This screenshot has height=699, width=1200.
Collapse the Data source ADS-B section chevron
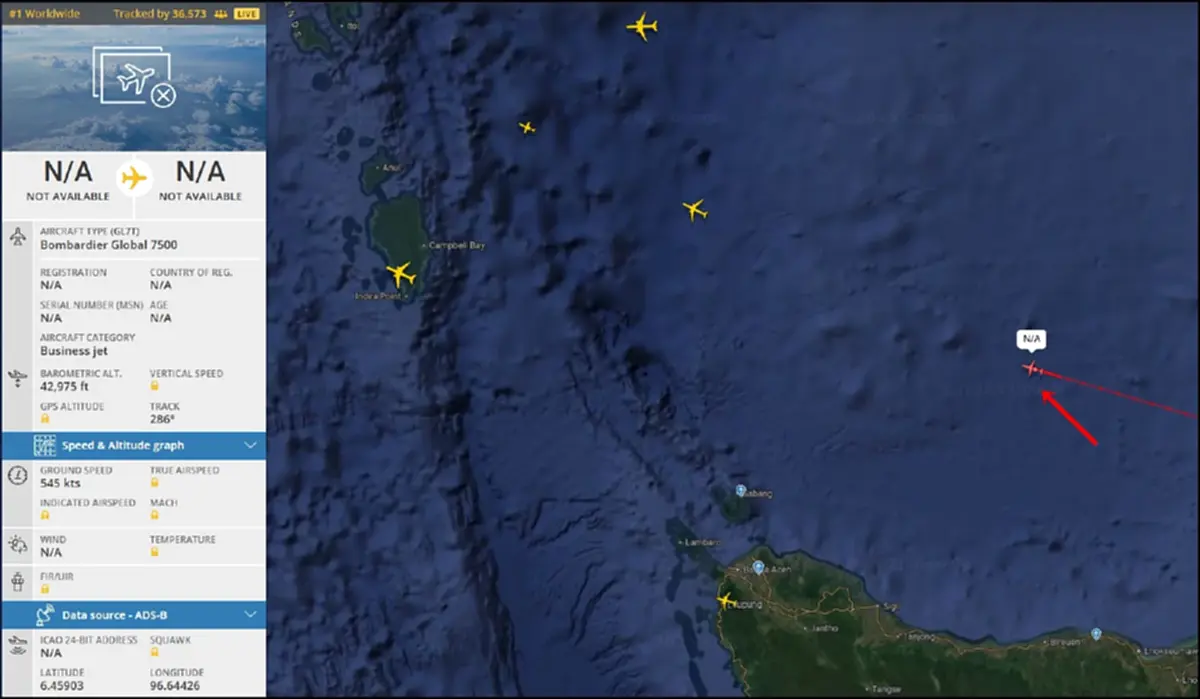250,615
